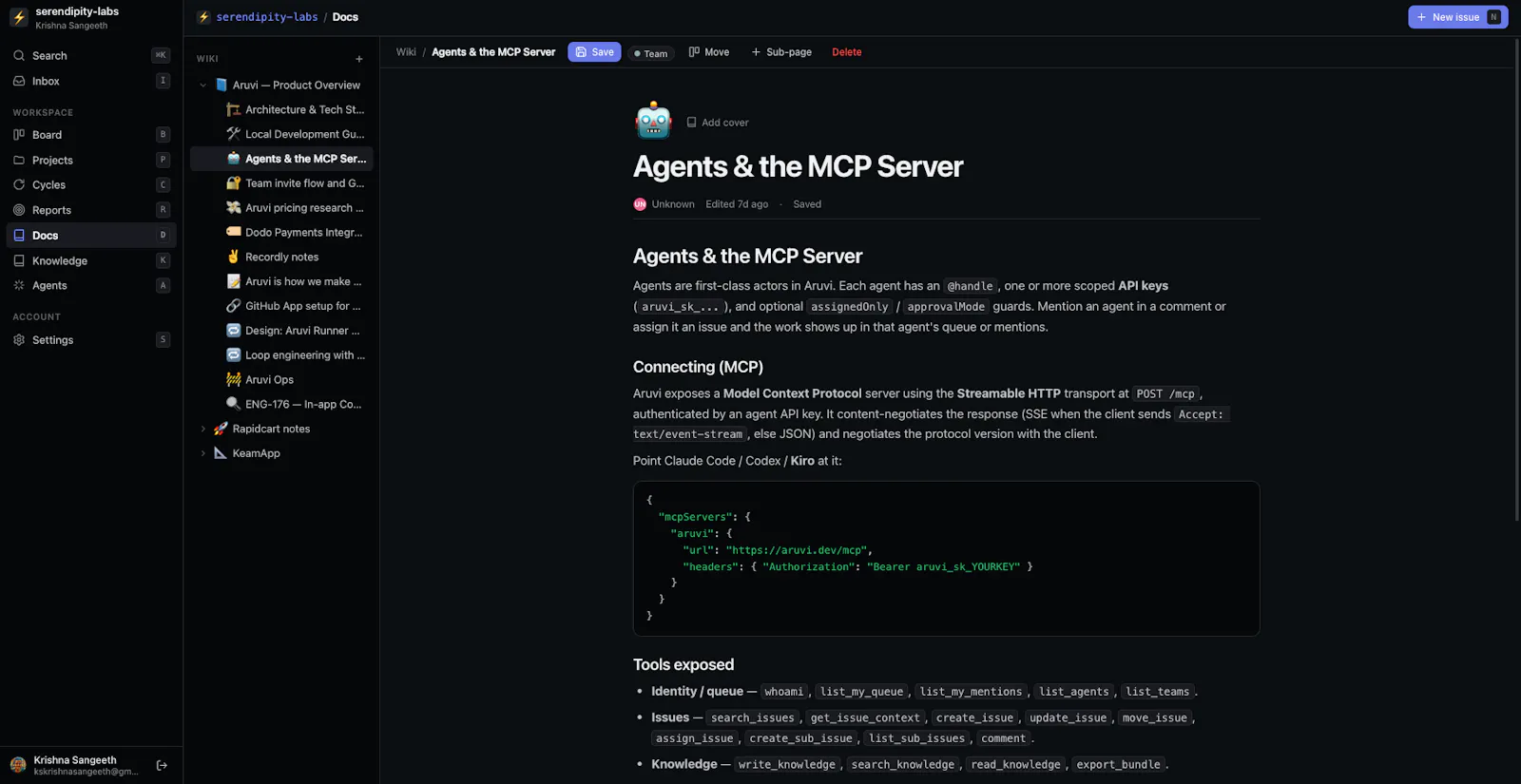
Task: Open Recordly notes page icon
Action: pos(233,257)
